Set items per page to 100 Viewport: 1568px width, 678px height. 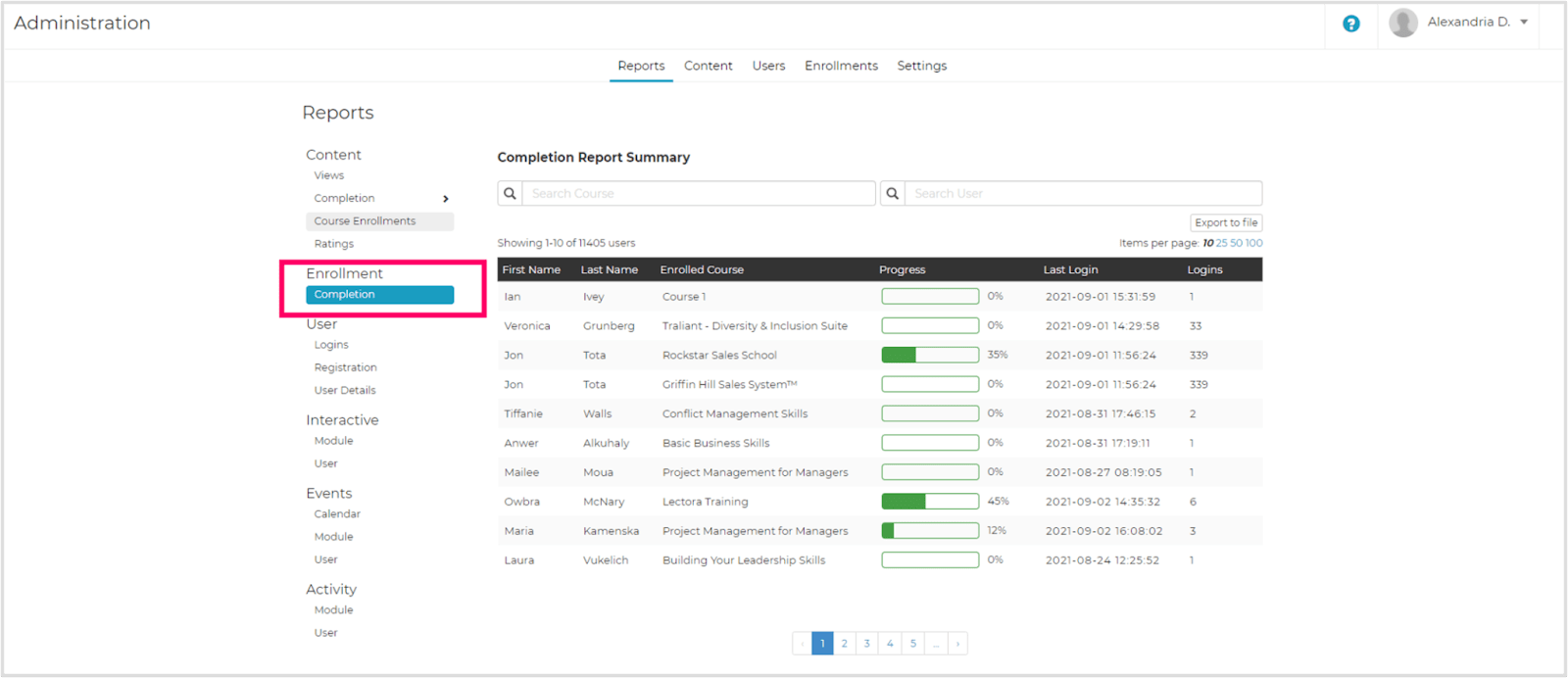tap(1253, 243)
